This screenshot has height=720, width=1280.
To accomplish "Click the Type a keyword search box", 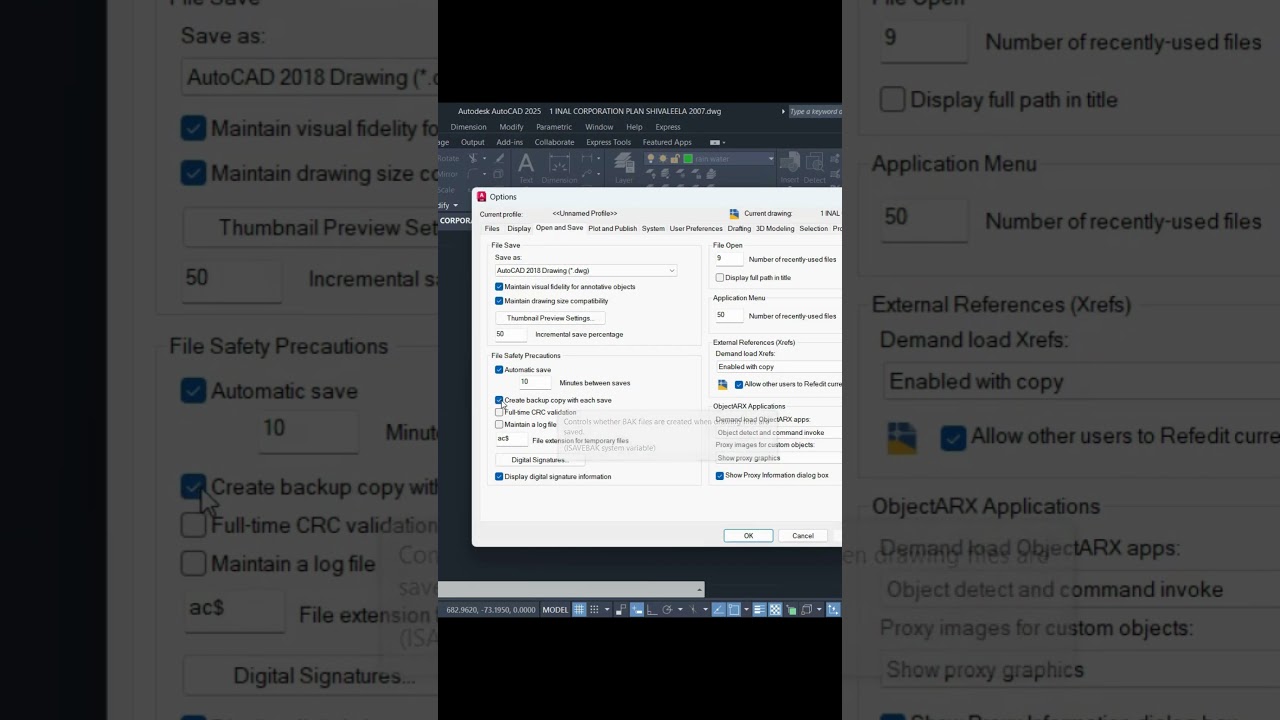I will (x=815, y=112).
